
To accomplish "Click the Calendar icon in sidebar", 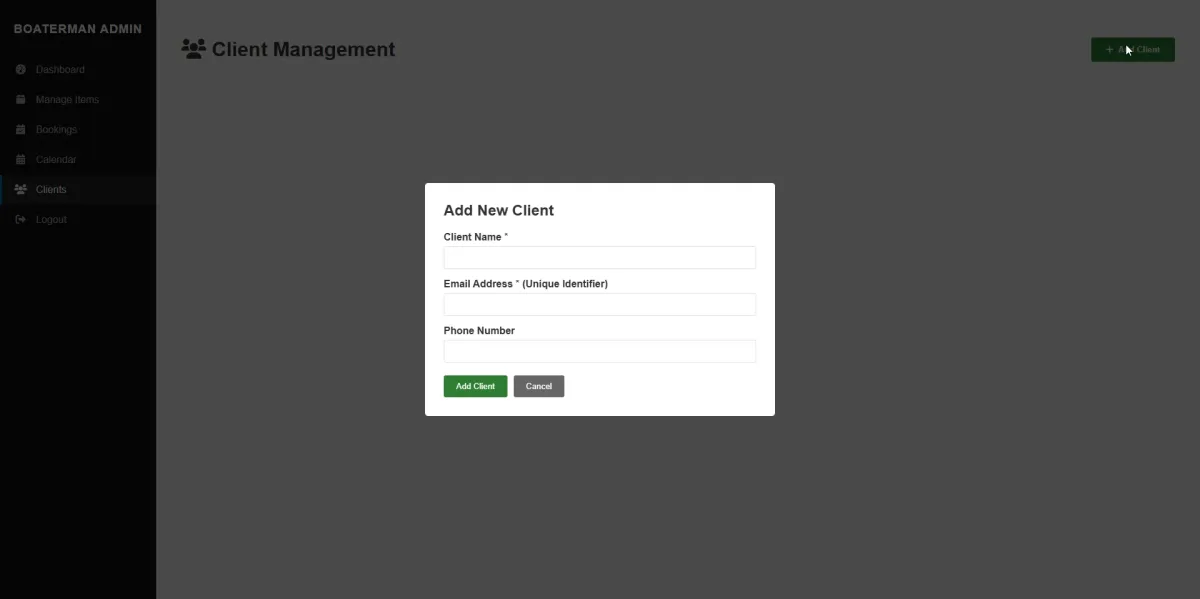I will [x=21, y=160].
